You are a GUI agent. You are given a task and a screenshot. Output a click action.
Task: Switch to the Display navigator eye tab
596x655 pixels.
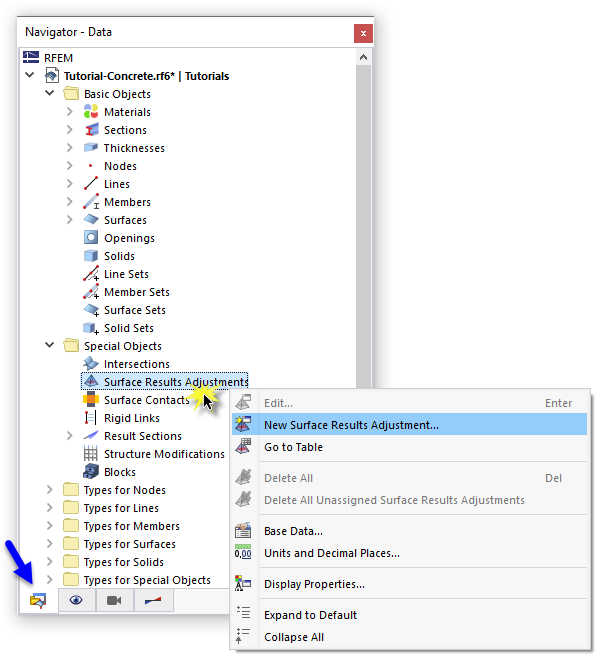(76, 601)
